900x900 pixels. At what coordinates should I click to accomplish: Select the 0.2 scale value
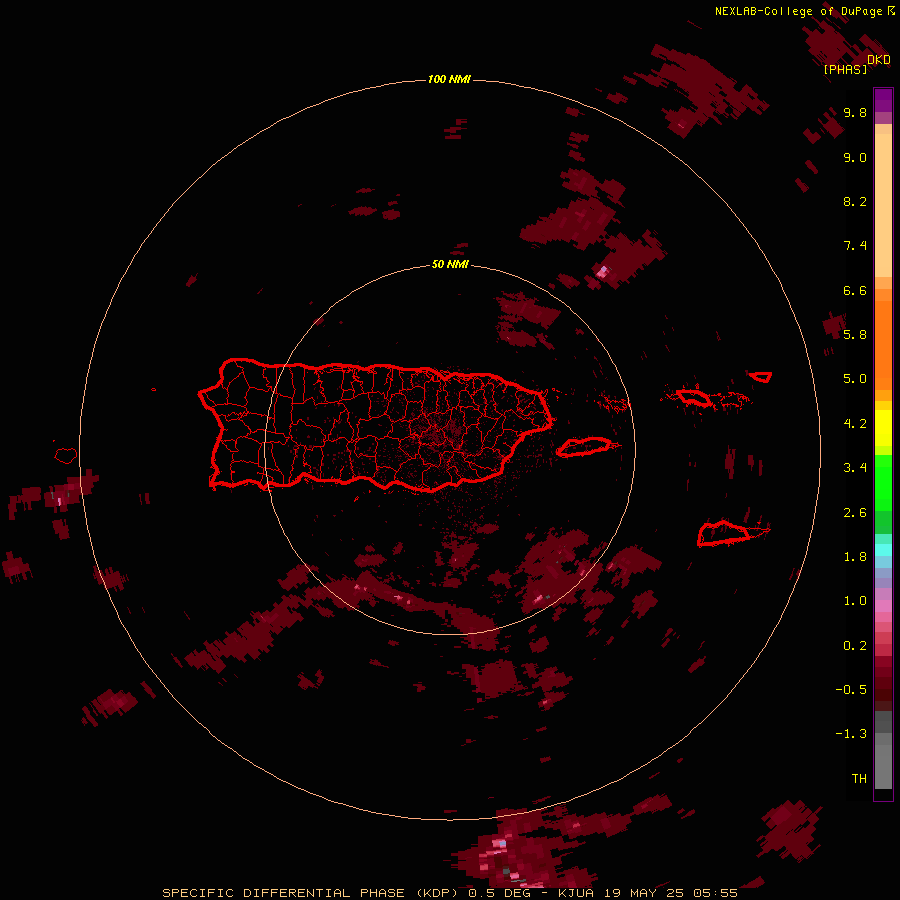(855, 645)
